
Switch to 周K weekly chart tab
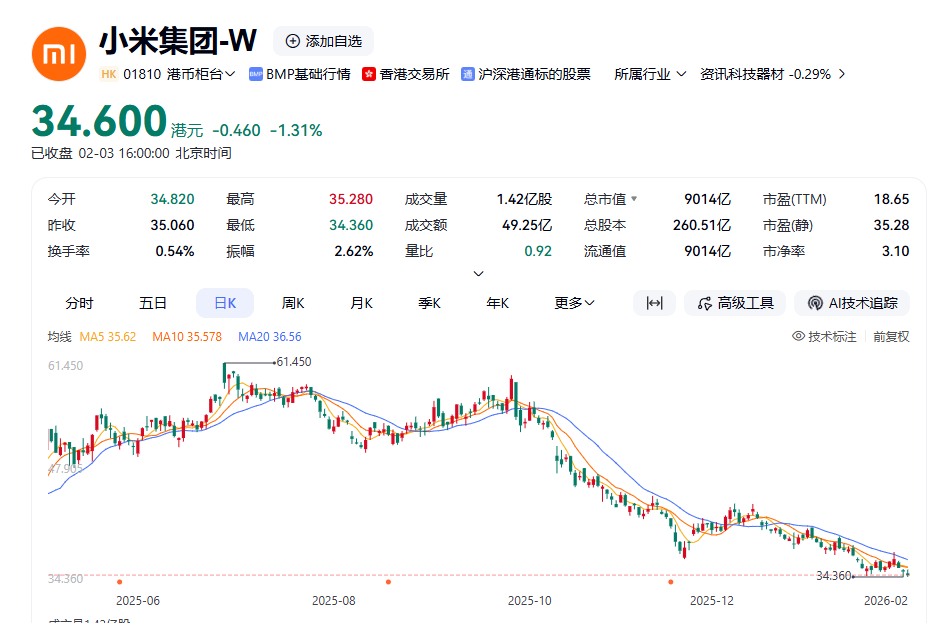tap(293, 303)
